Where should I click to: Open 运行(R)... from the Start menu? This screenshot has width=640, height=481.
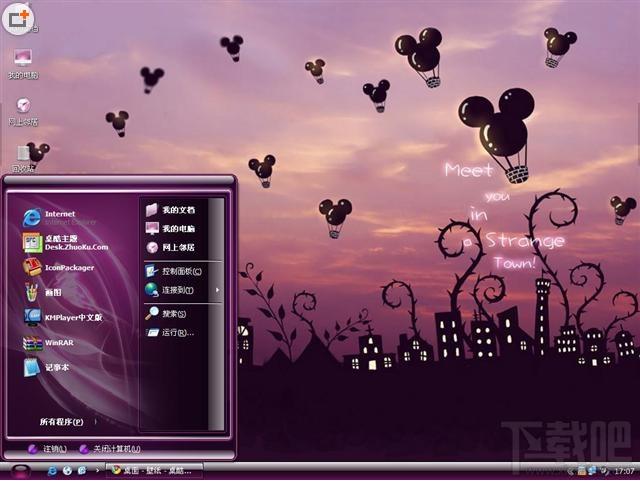(x=170, y=332)
